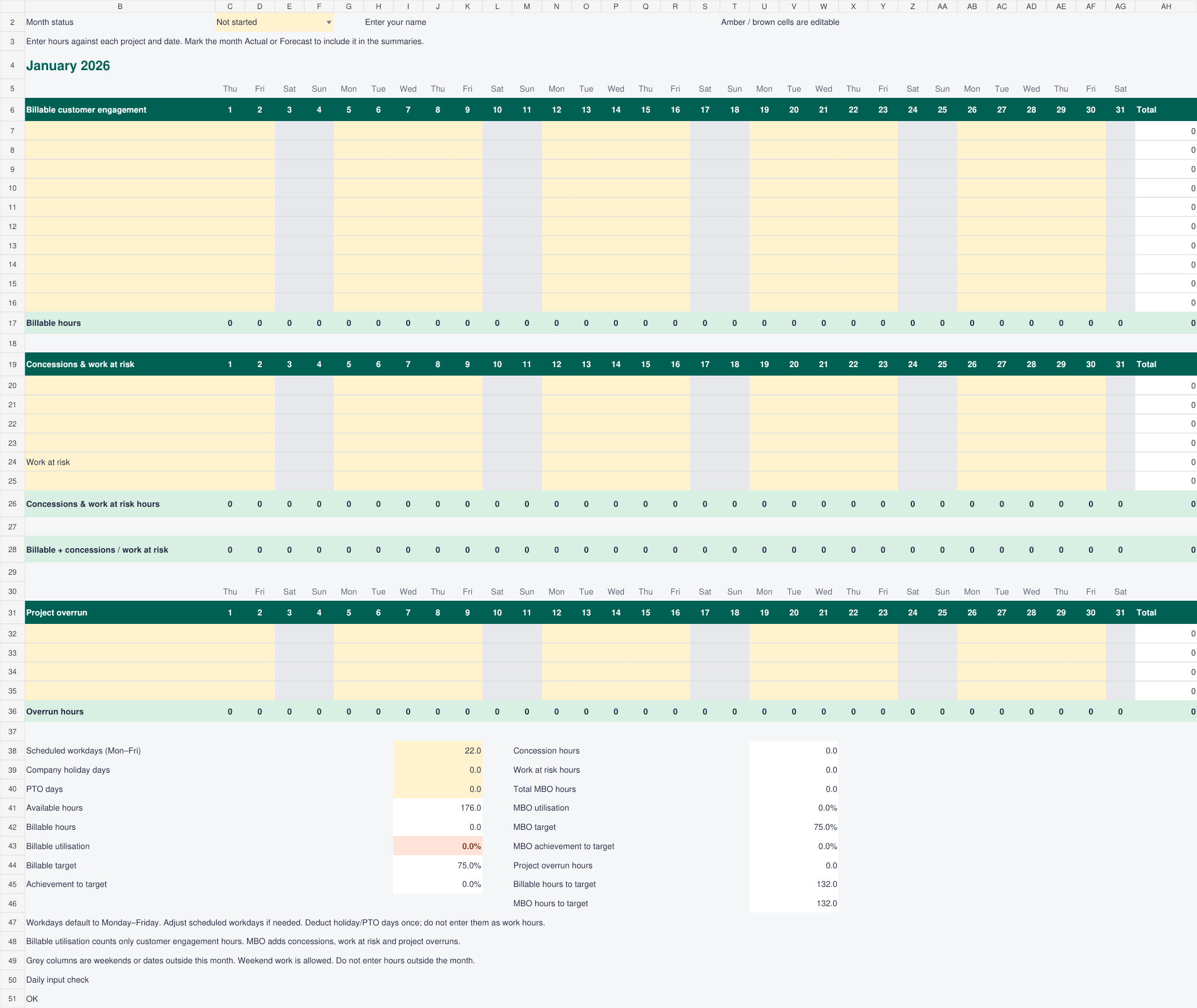Select 'Concessions & work at risk hours' label
This screenshot has width=1197, height=1008.
point(93,504)
